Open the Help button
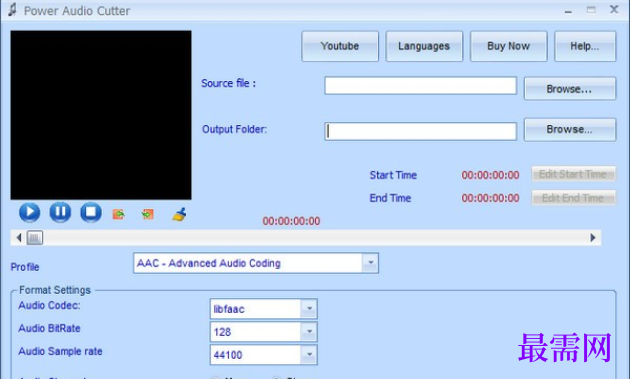This screenshot has width=630, height=379. [x=585, y=46]
